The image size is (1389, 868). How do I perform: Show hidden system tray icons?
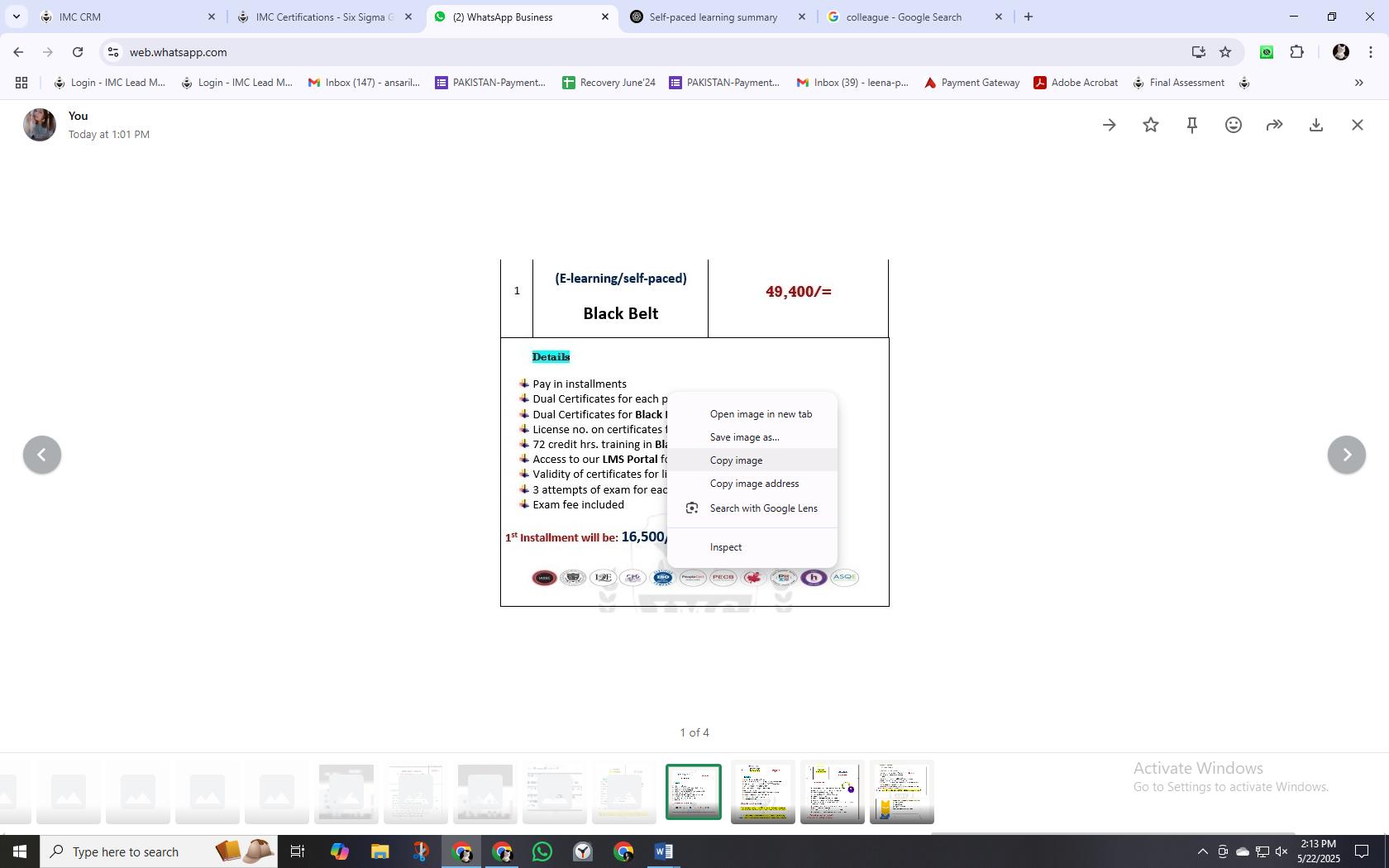(1203, 851)
